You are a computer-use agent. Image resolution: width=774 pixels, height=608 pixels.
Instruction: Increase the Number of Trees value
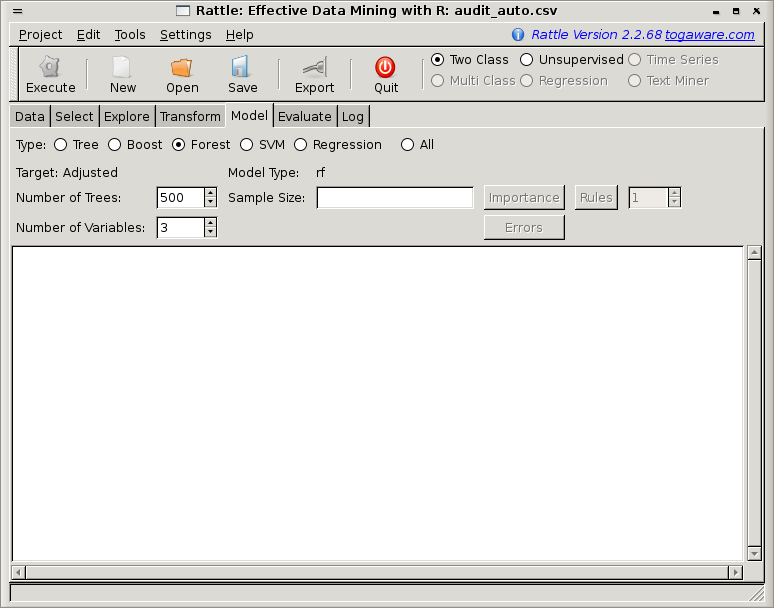click(211, 192)
